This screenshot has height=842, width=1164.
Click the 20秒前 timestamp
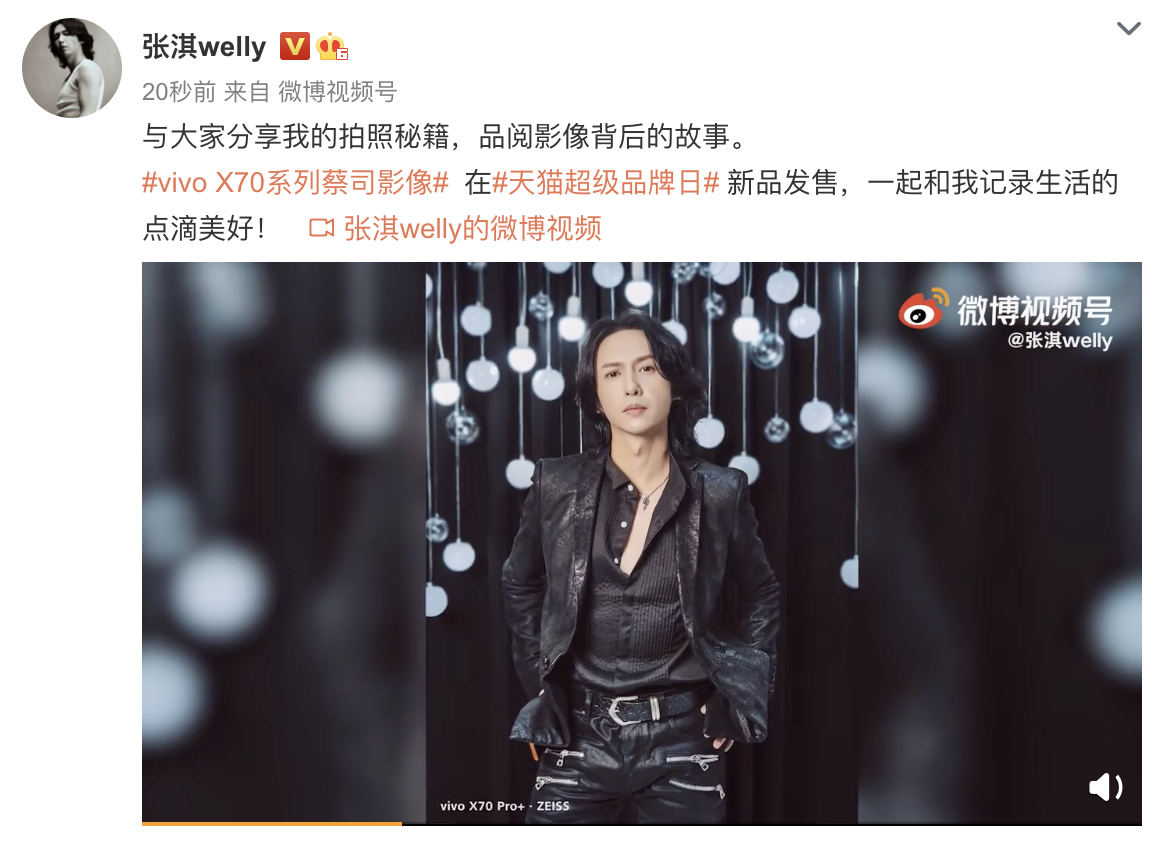tap(179, 92)
